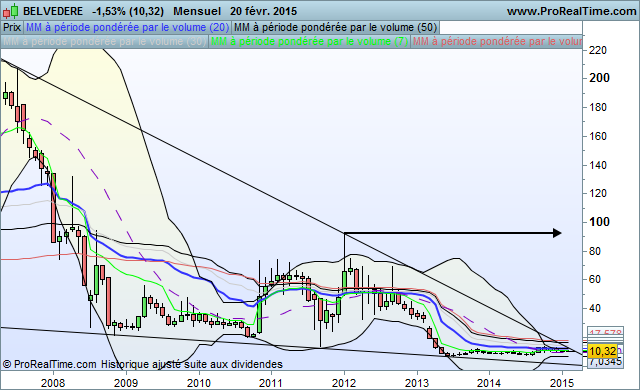Click the BELVEDERE ticker title
The image size is (640, 390).
53,11
